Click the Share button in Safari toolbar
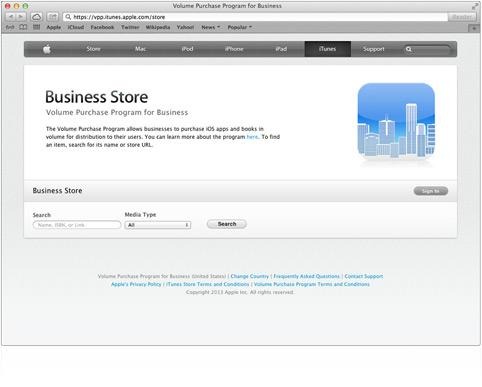The width and height of the screenshot is (482, 387). [52, 17]
